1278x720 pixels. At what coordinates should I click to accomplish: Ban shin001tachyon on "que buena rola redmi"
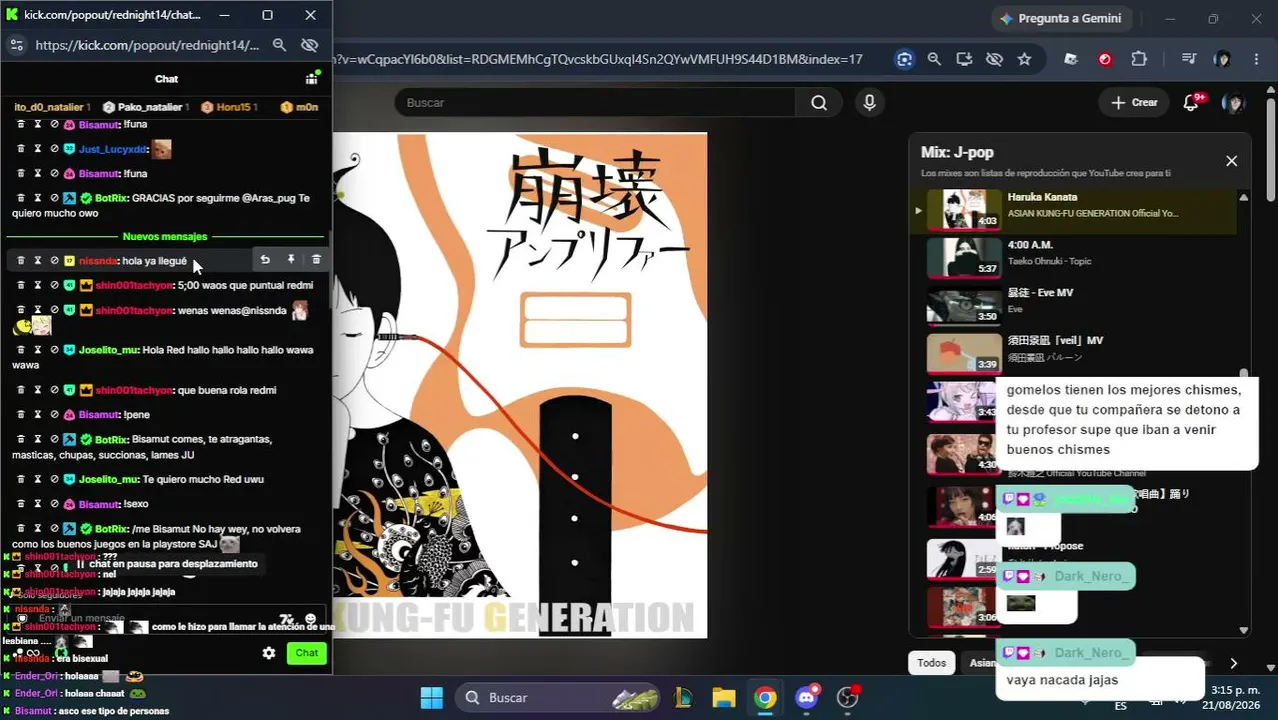[54, 390]
